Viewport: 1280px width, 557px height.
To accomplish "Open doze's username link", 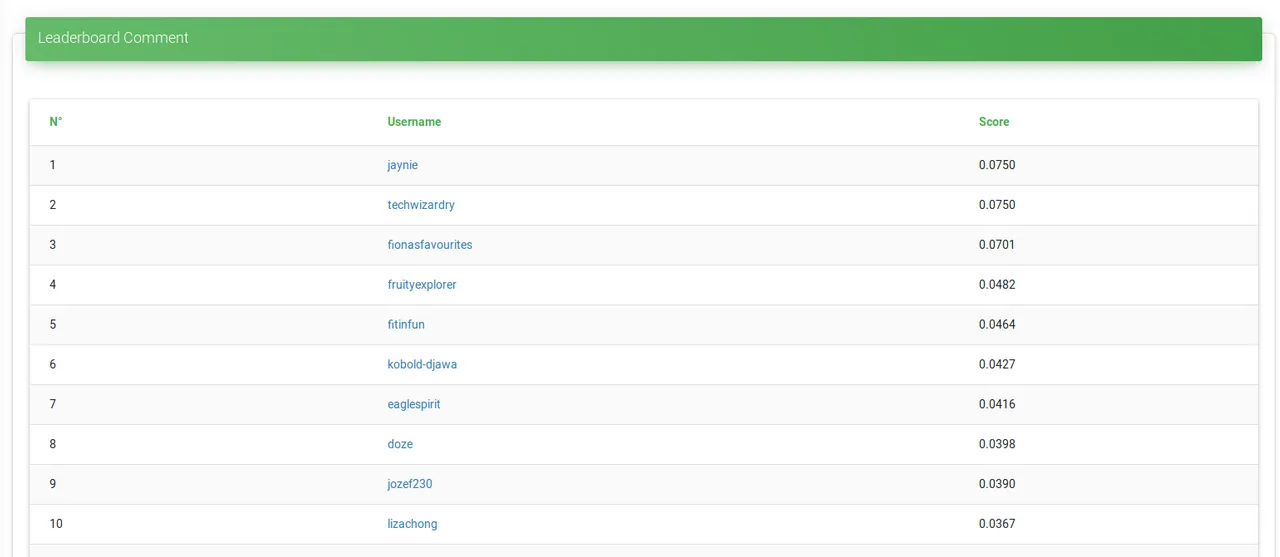I will pyautogui.click(x=400, y=444).
